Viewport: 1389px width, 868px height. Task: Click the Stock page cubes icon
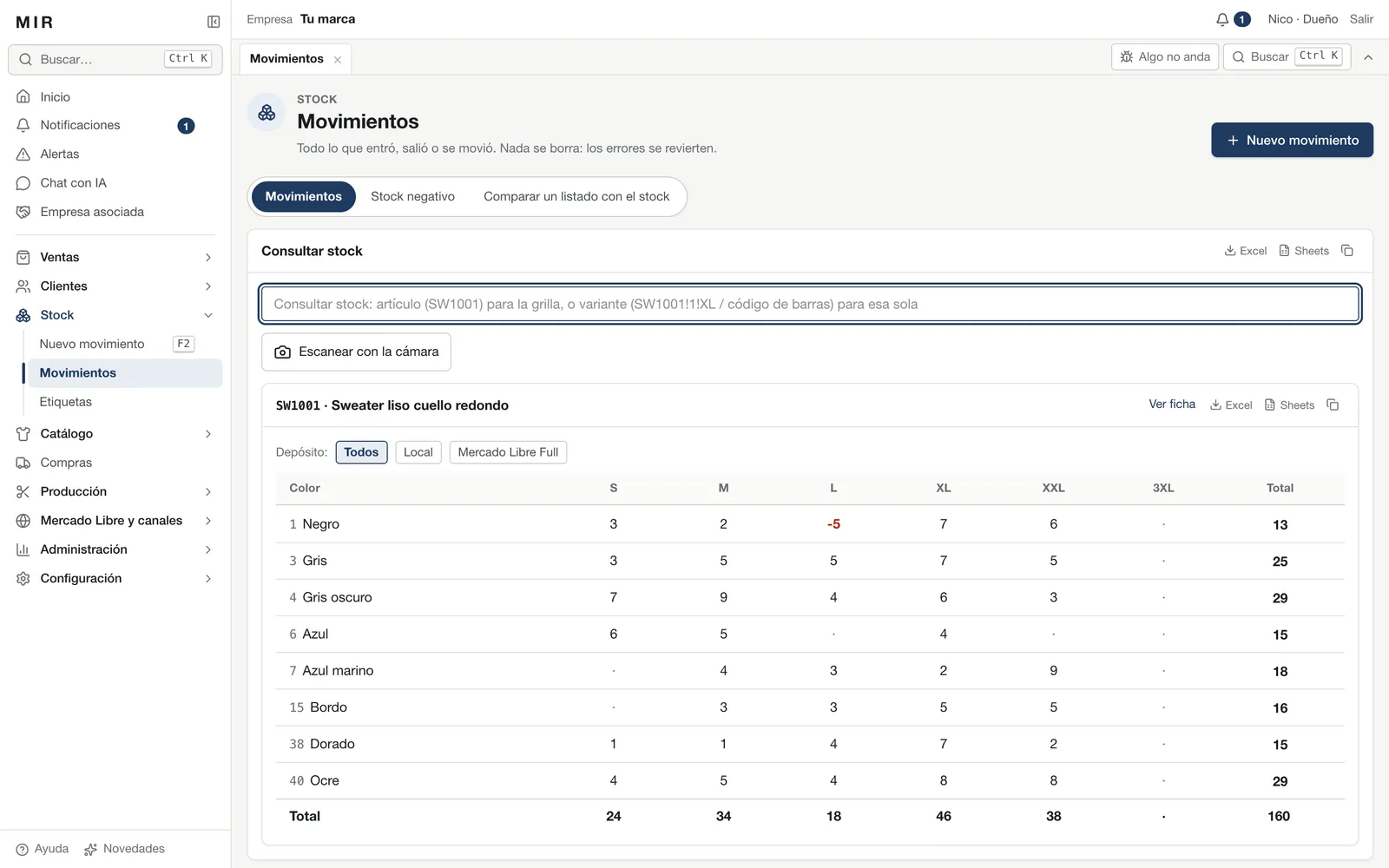(267, 113)
